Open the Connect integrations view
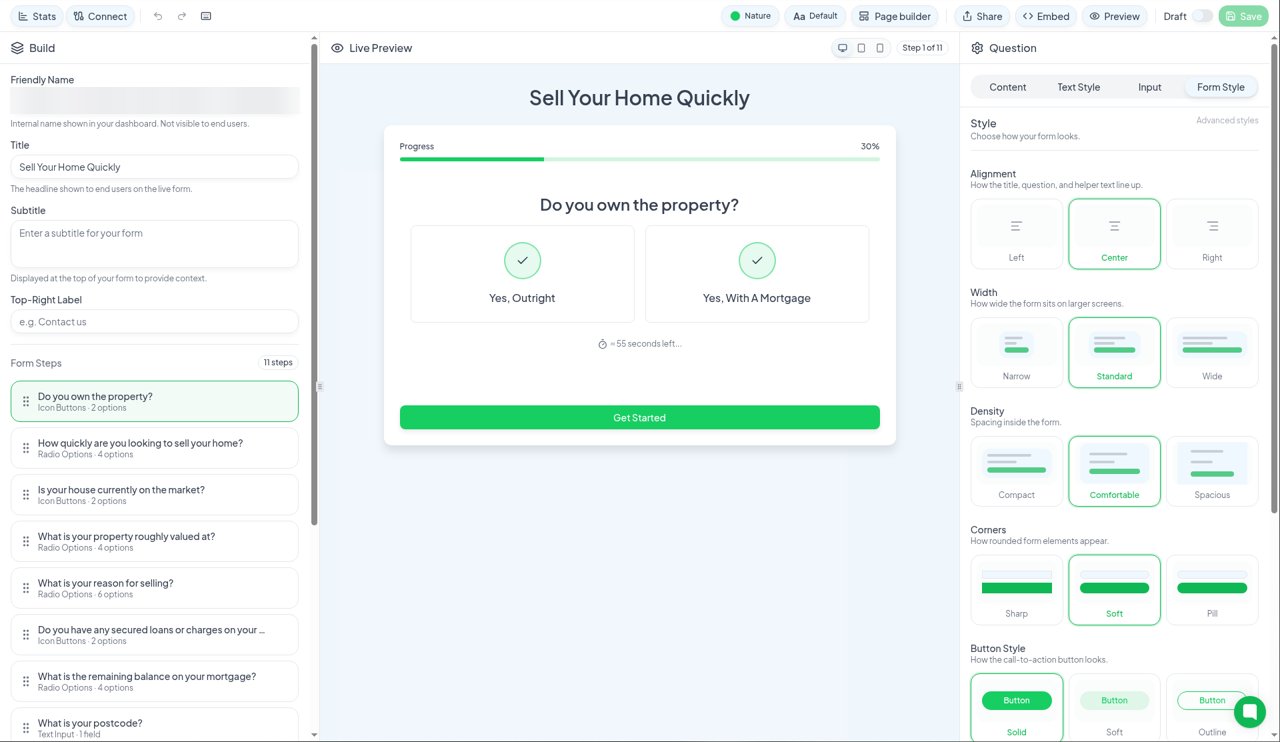1280x742 pixels. click(x=101, y=16)
